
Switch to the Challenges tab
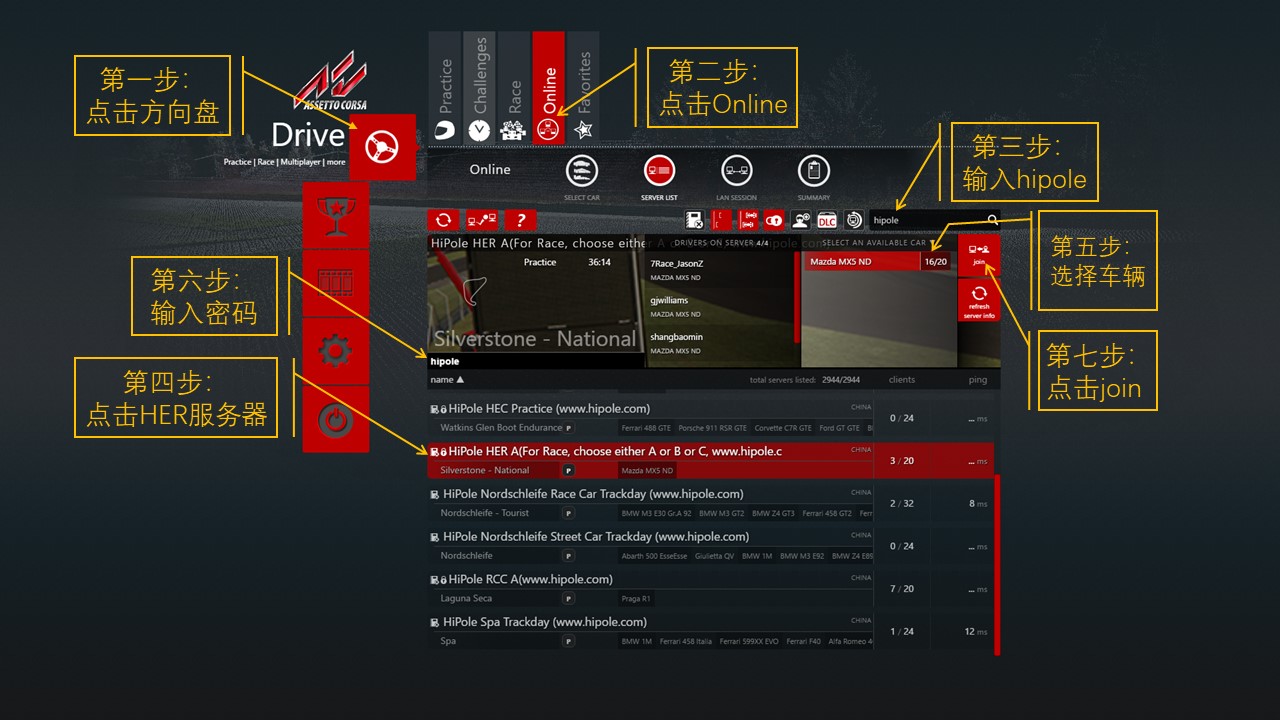(x=480, y=88)
